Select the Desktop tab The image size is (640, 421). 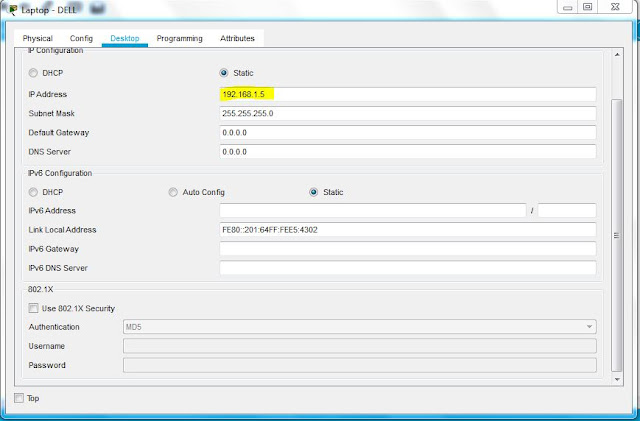[x=124, y=38]
